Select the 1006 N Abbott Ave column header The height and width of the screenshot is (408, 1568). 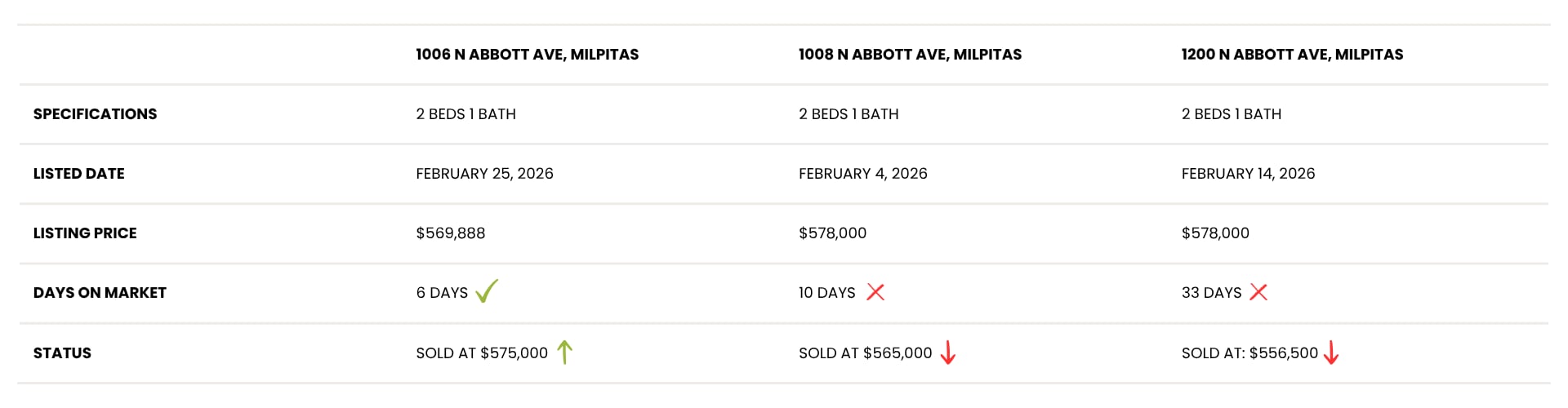tap(527, 55)
